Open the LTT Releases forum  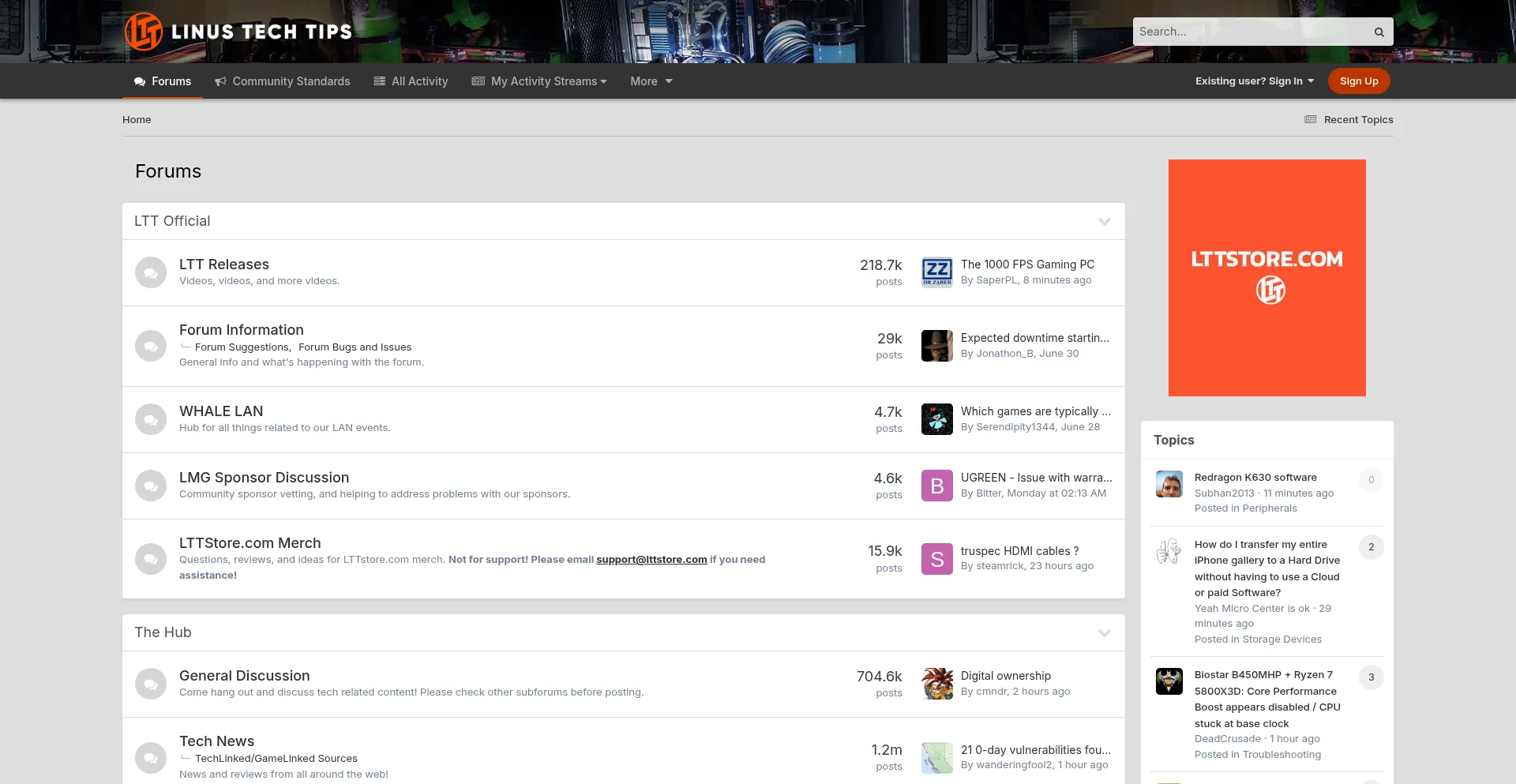click(x=224, y=264)
